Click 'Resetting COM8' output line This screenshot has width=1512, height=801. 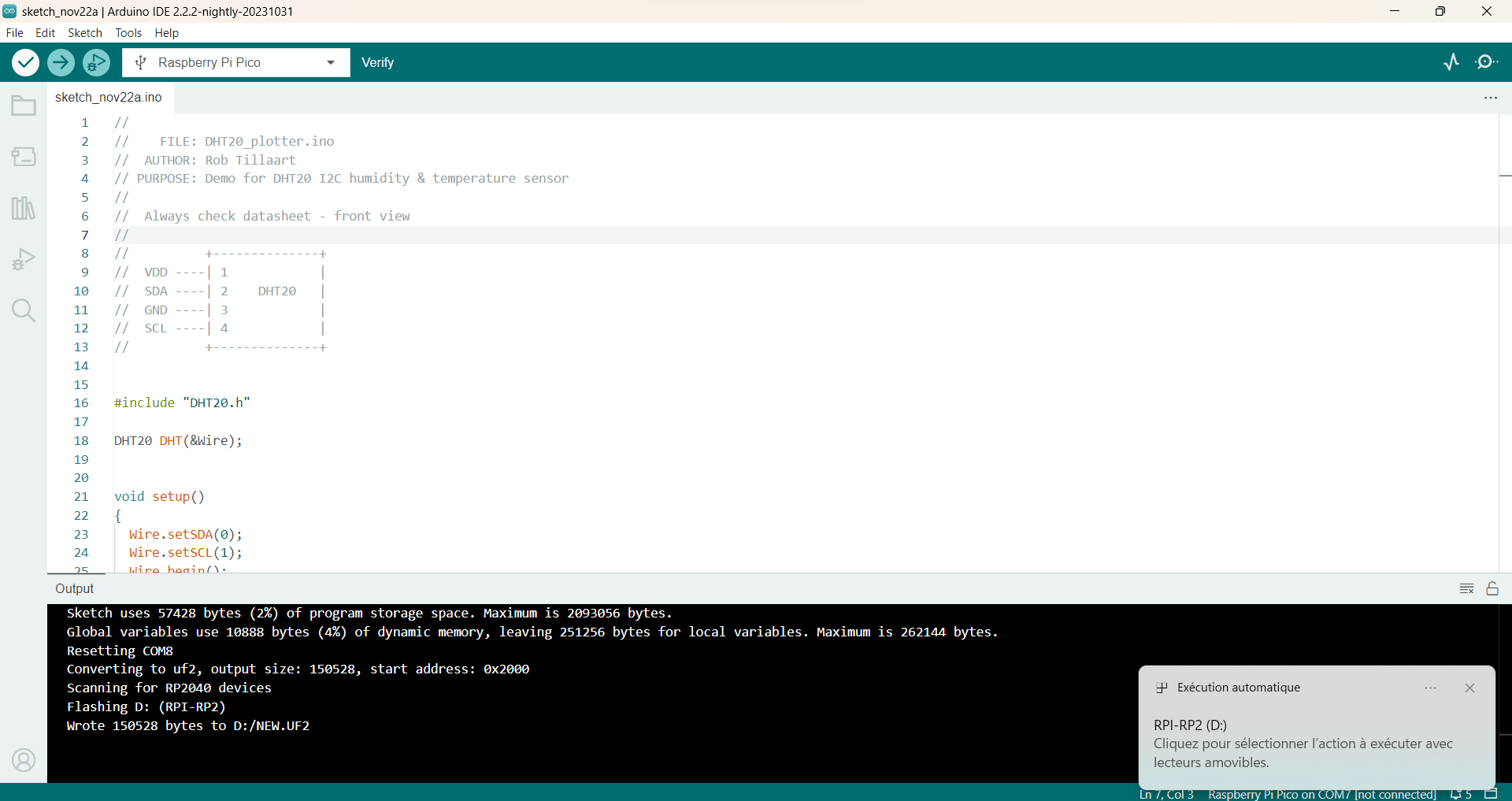(120, 651)
